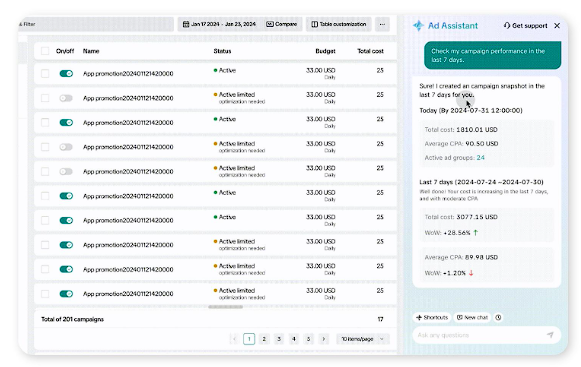Tick the checkbox of the first campaign row
Viewport: 581px width, 367px height.
(45, 73)
